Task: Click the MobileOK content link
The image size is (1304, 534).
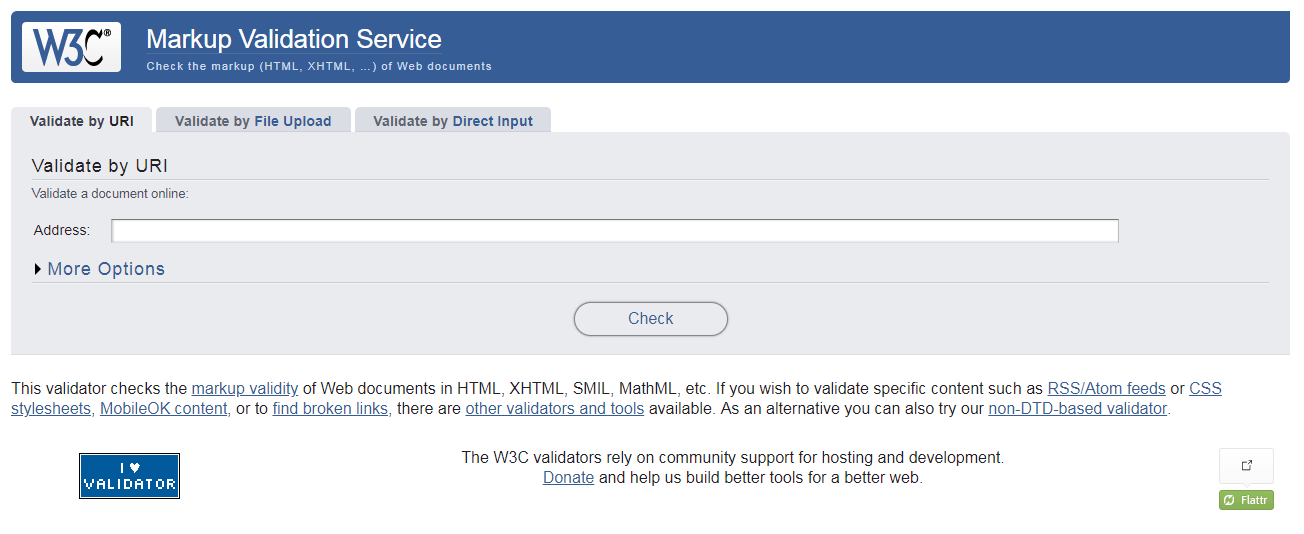Action: click(163, 408)
